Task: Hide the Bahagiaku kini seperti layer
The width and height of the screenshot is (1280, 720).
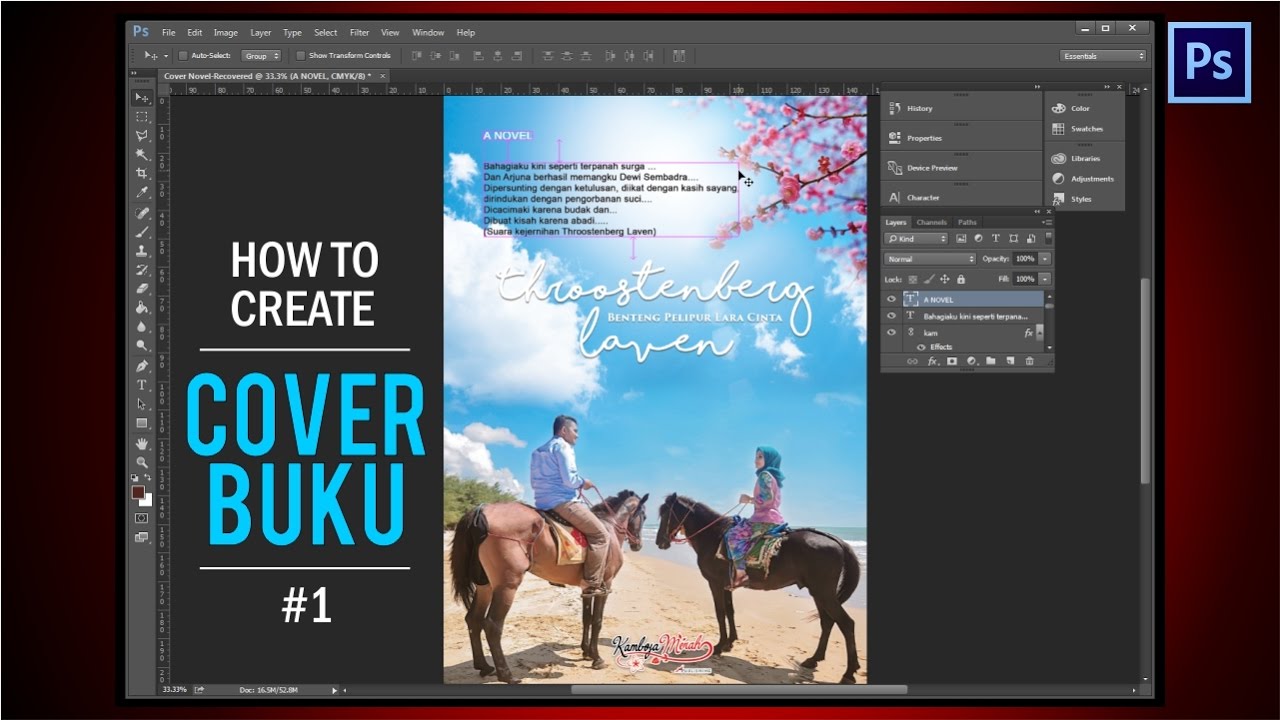Action: point(891,316)
